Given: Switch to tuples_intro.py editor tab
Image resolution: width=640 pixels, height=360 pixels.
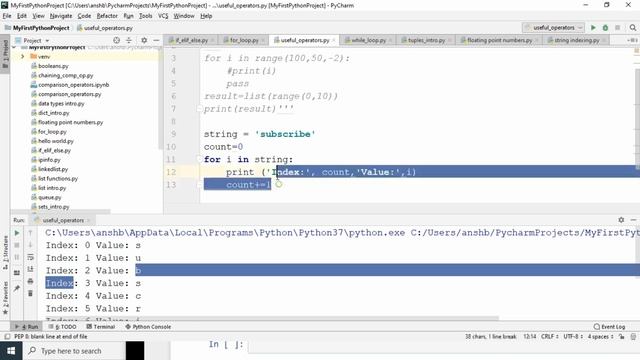Looking at the screenshot, I should point(426,40).
